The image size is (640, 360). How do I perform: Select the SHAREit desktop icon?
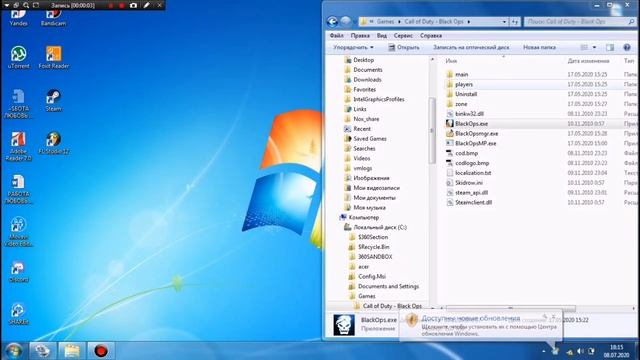click(18, 314)
